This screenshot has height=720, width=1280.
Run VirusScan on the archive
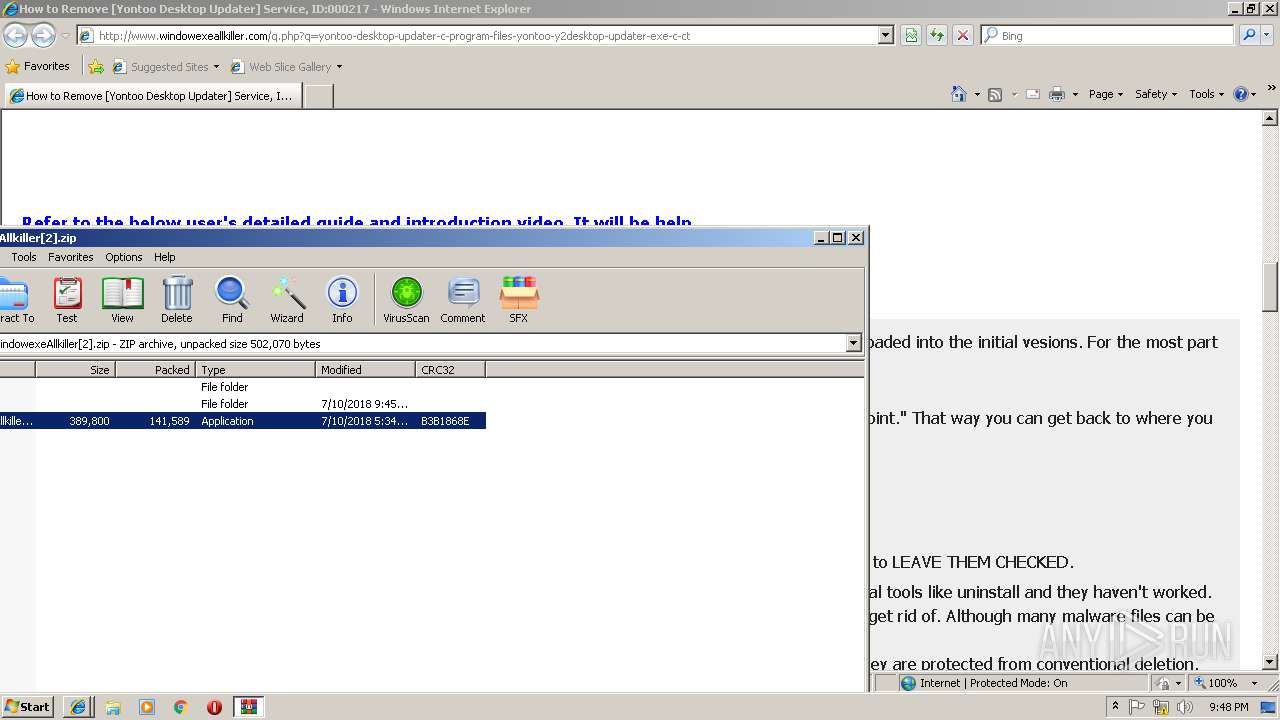click(406, 300)
